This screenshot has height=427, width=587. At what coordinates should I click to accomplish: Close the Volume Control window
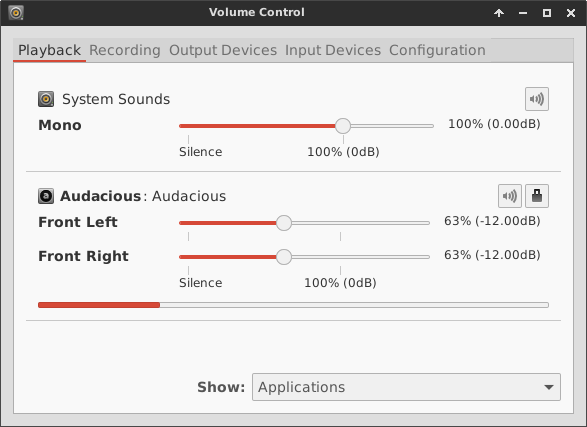571,13
